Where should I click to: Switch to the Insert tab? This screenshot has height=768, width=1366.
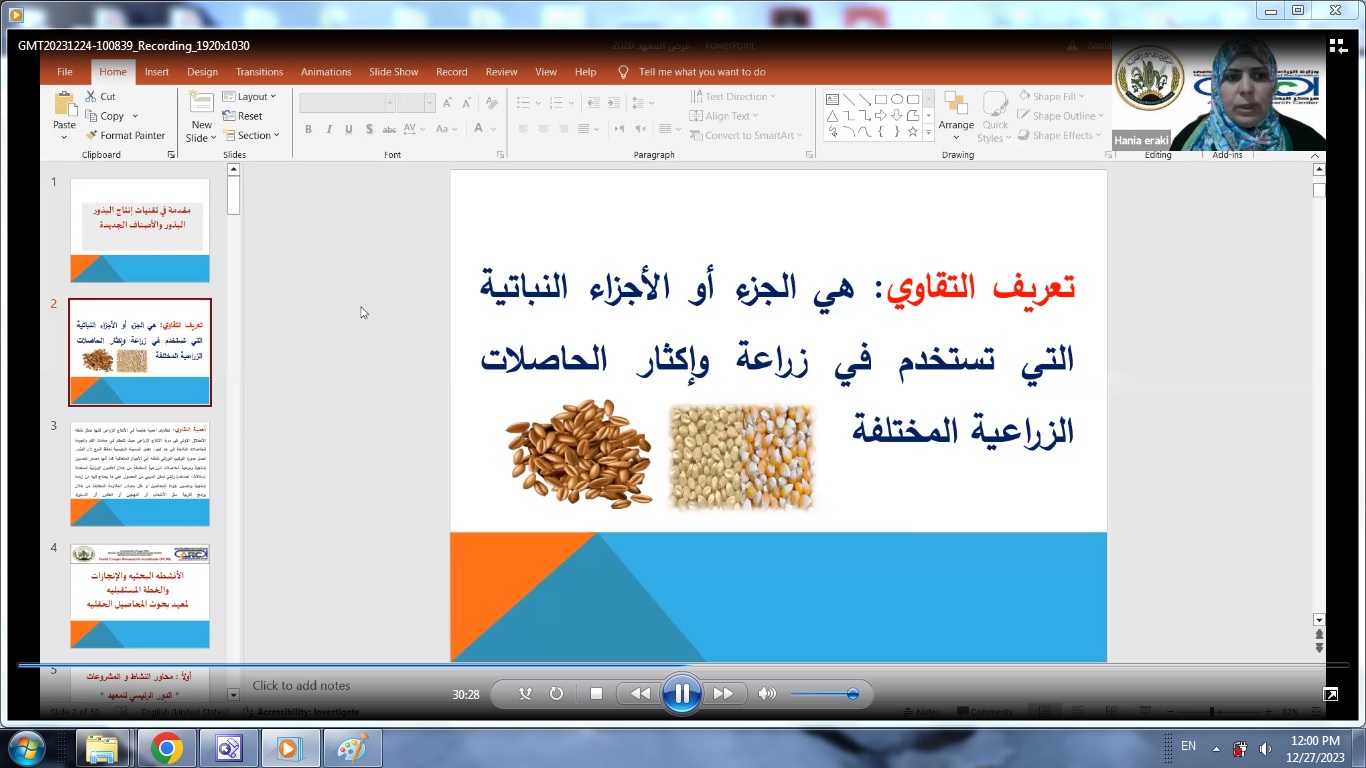pos(157,72)
